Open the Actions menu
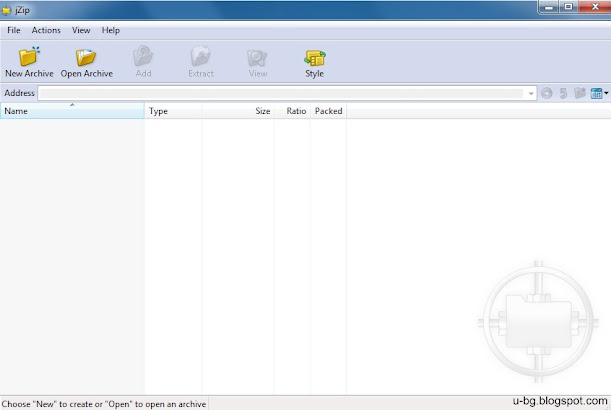The height and width of the screenshot is (410, 611). point(46,30)
